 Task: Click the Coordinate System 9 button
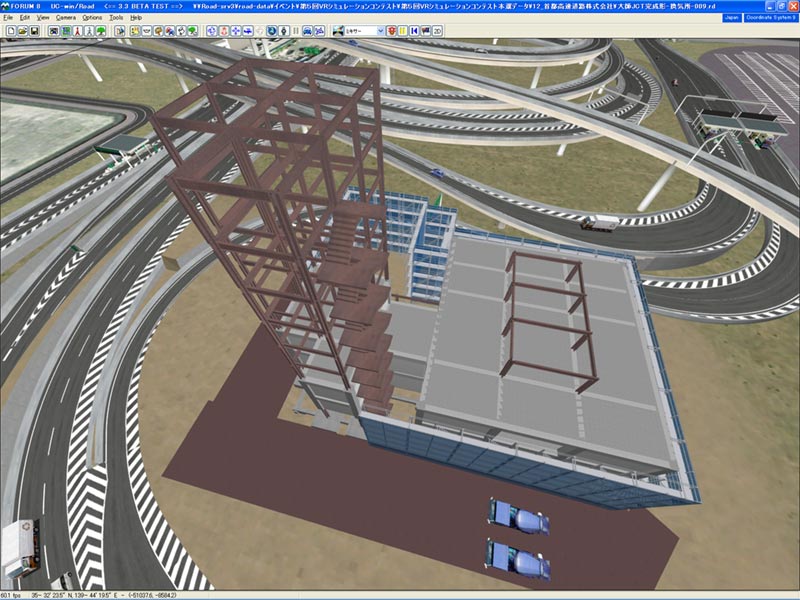(x=770, y=17)
